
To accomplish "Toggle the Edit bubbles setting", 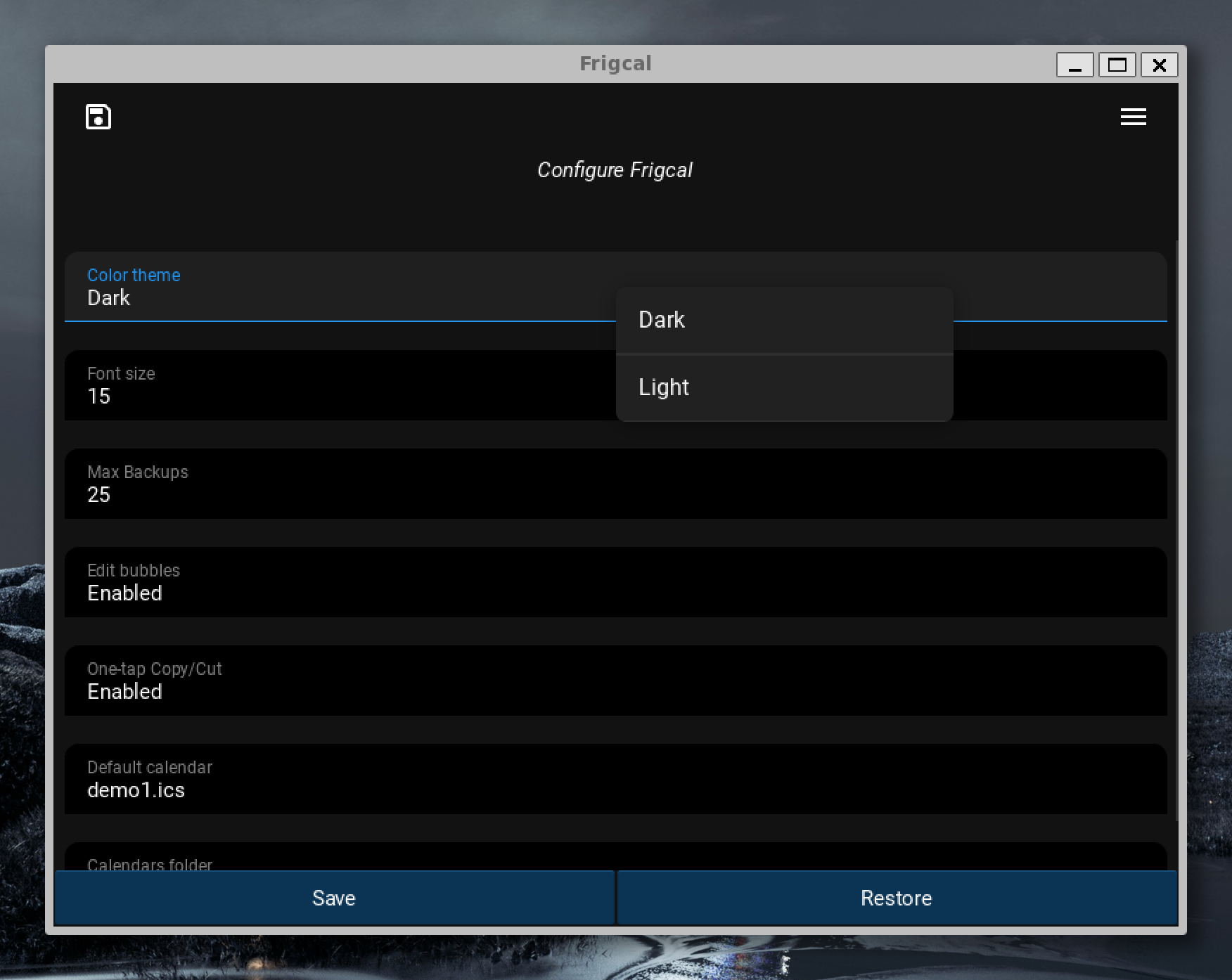I will click(x=616, y=582).
